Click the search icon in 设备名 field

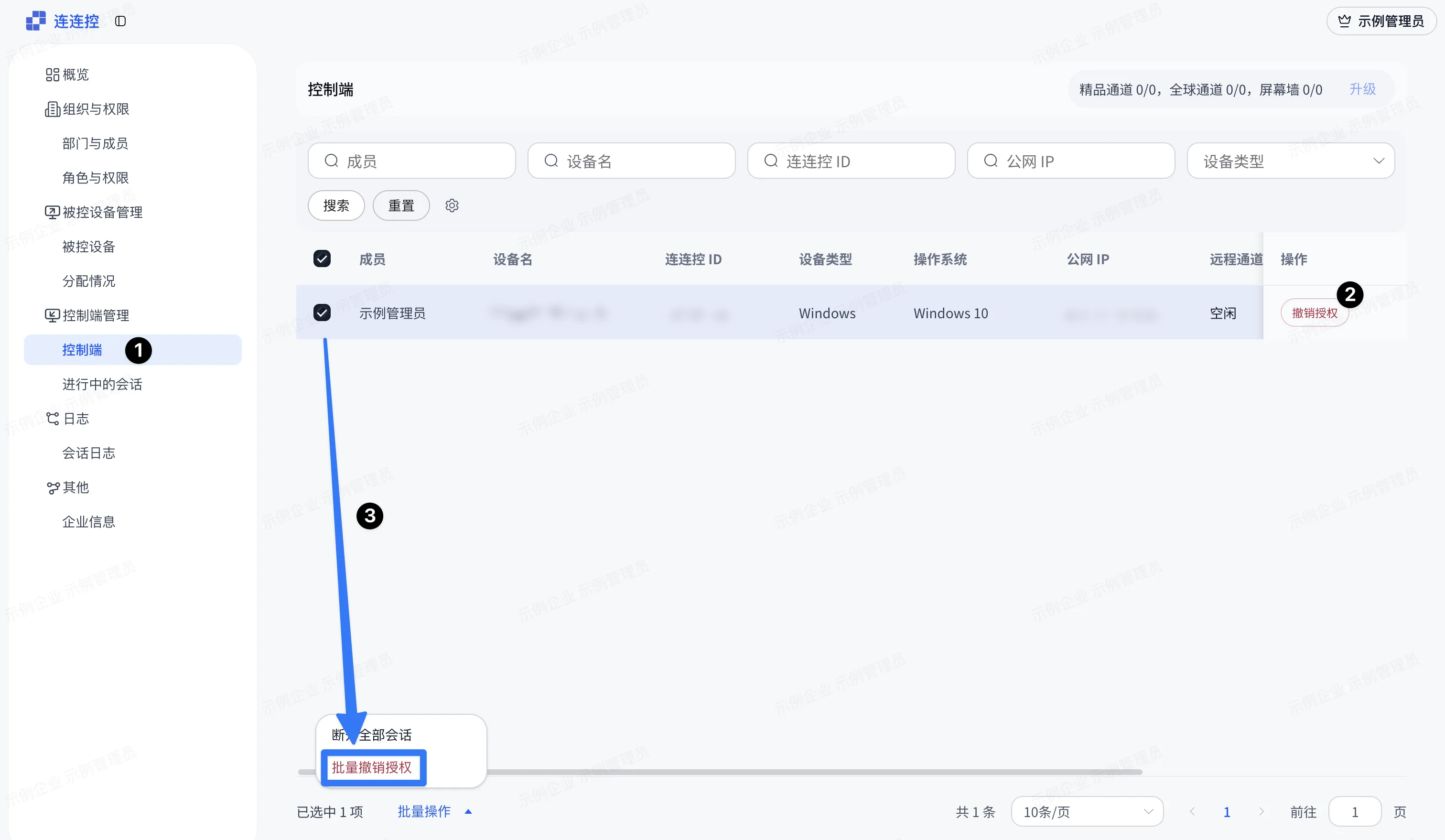click(x=551, y=161)
